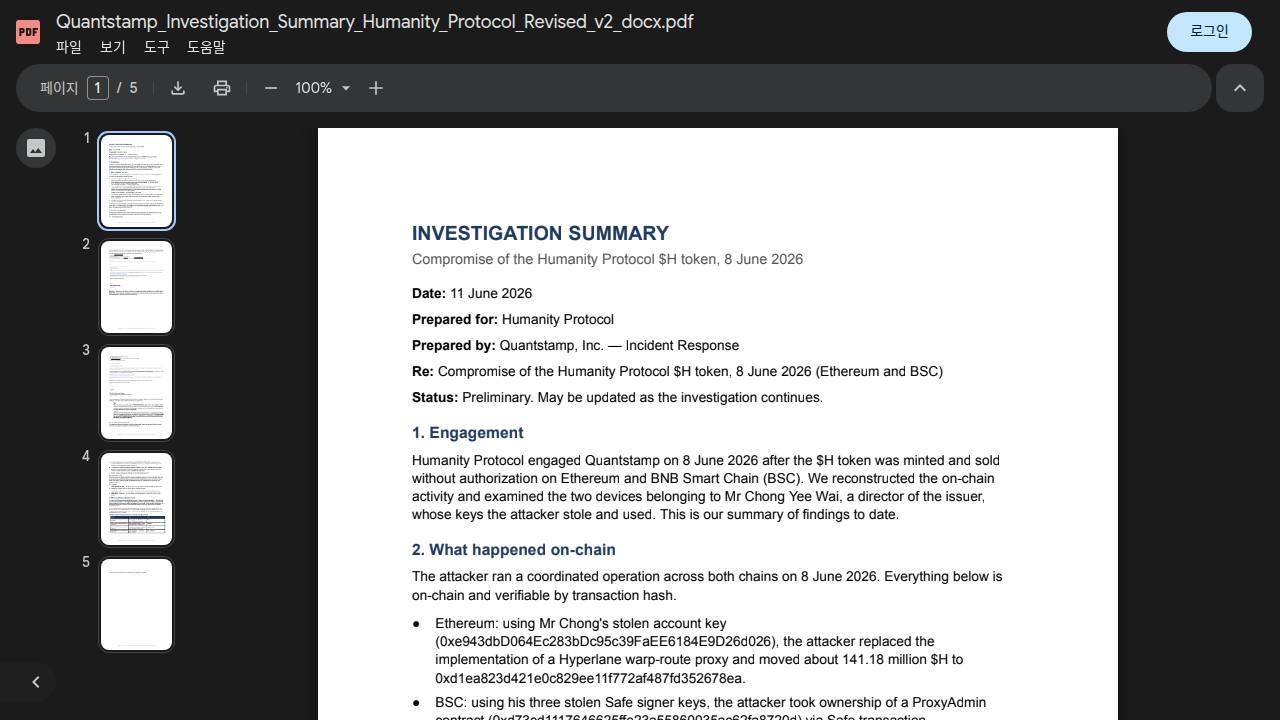1280x720 pixels.
Task: Jump to page 3 thumbnail
Action: (x=137, y=393)
